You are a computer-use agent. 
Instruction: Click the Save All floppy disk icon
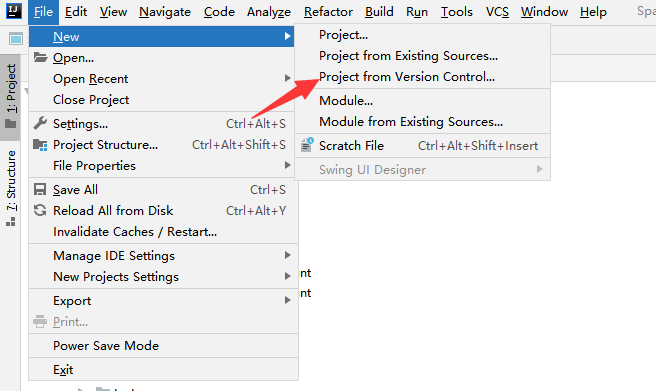40,189
